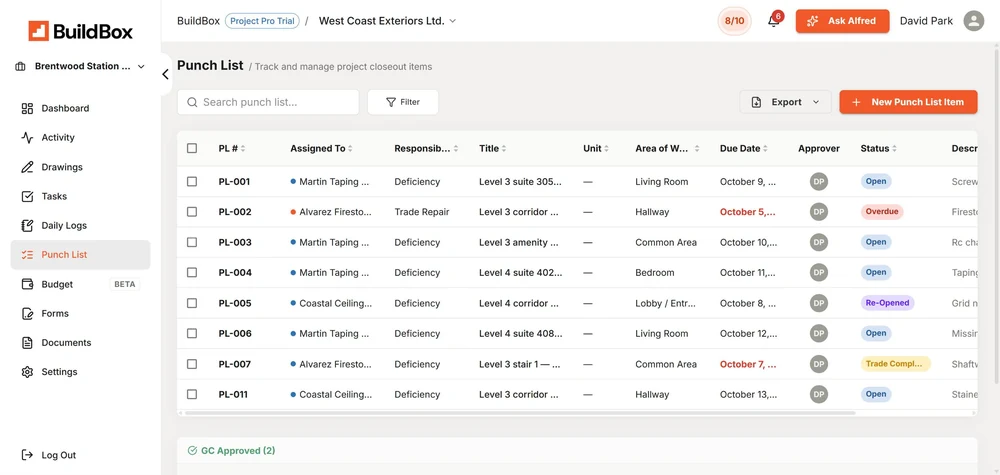Click the 'Alvarez Firesto...' cell in PL-002
Viewport: 1000px width, 475px height.
[331, 212]
